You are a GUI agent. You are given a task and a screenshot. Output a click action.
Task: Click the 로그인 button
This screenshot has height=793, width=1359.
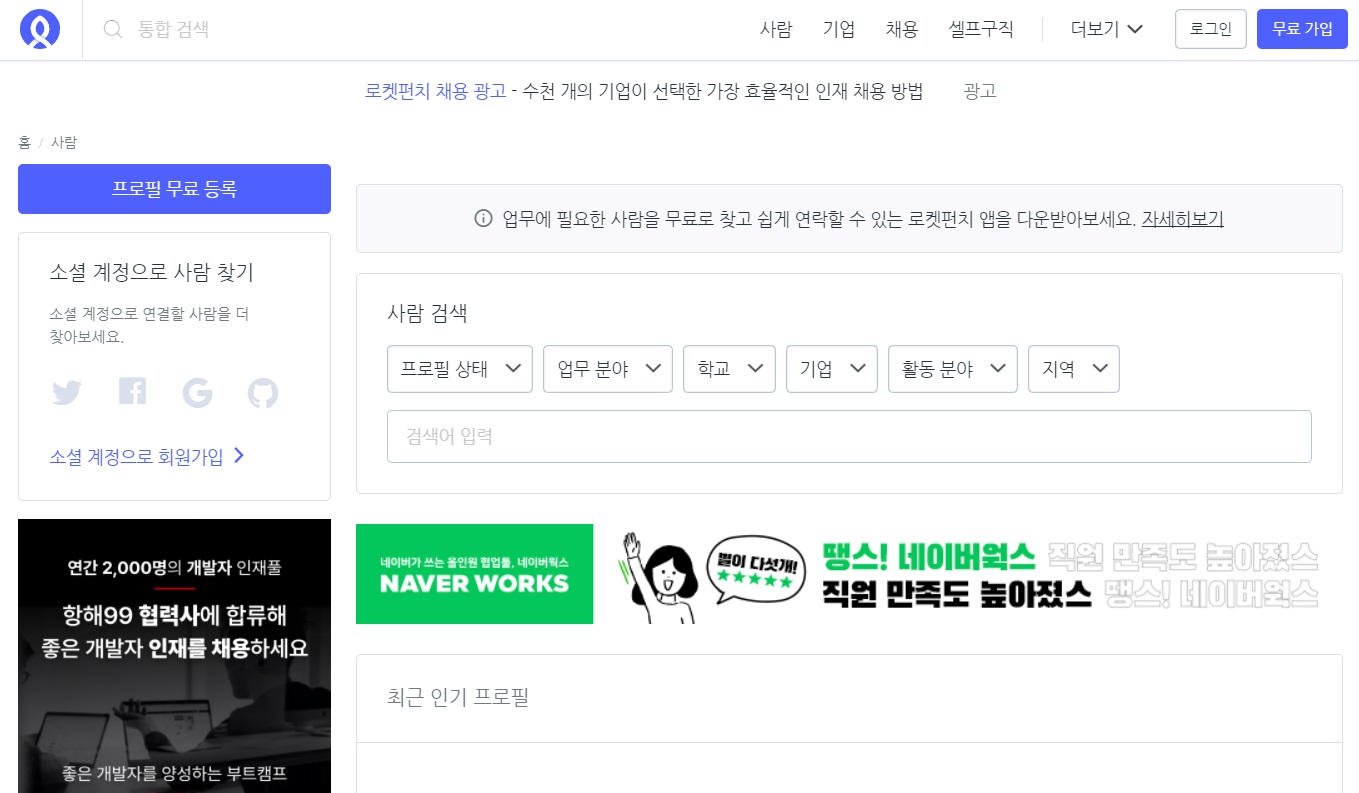[1211, 29]
